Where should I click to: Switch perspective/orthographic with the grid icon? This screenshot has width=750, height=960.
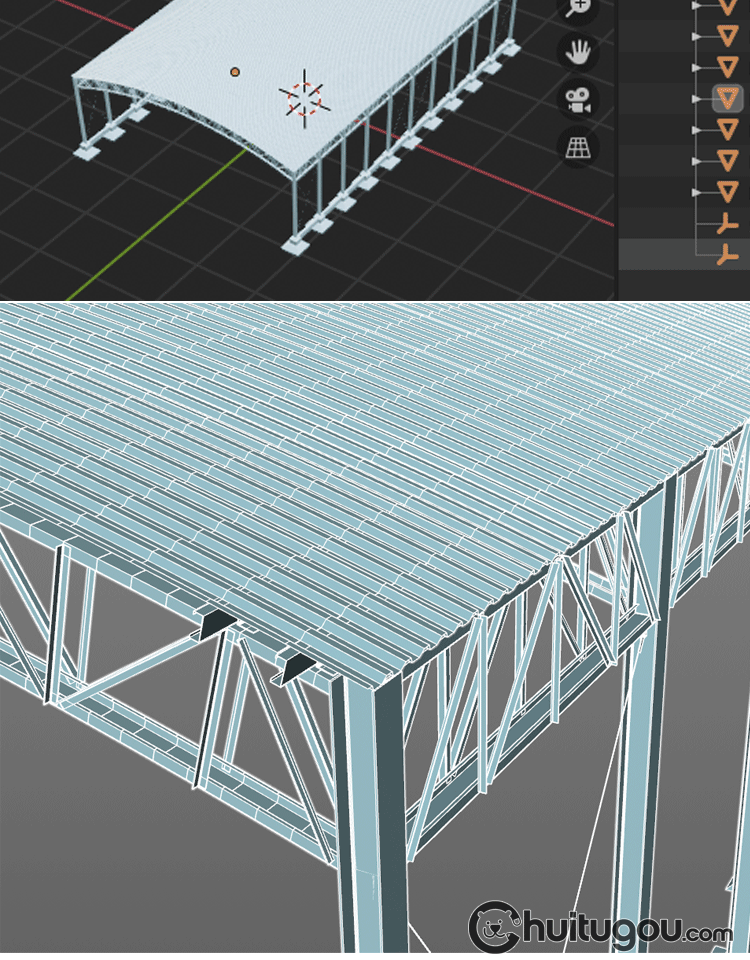tap(578, 147)
